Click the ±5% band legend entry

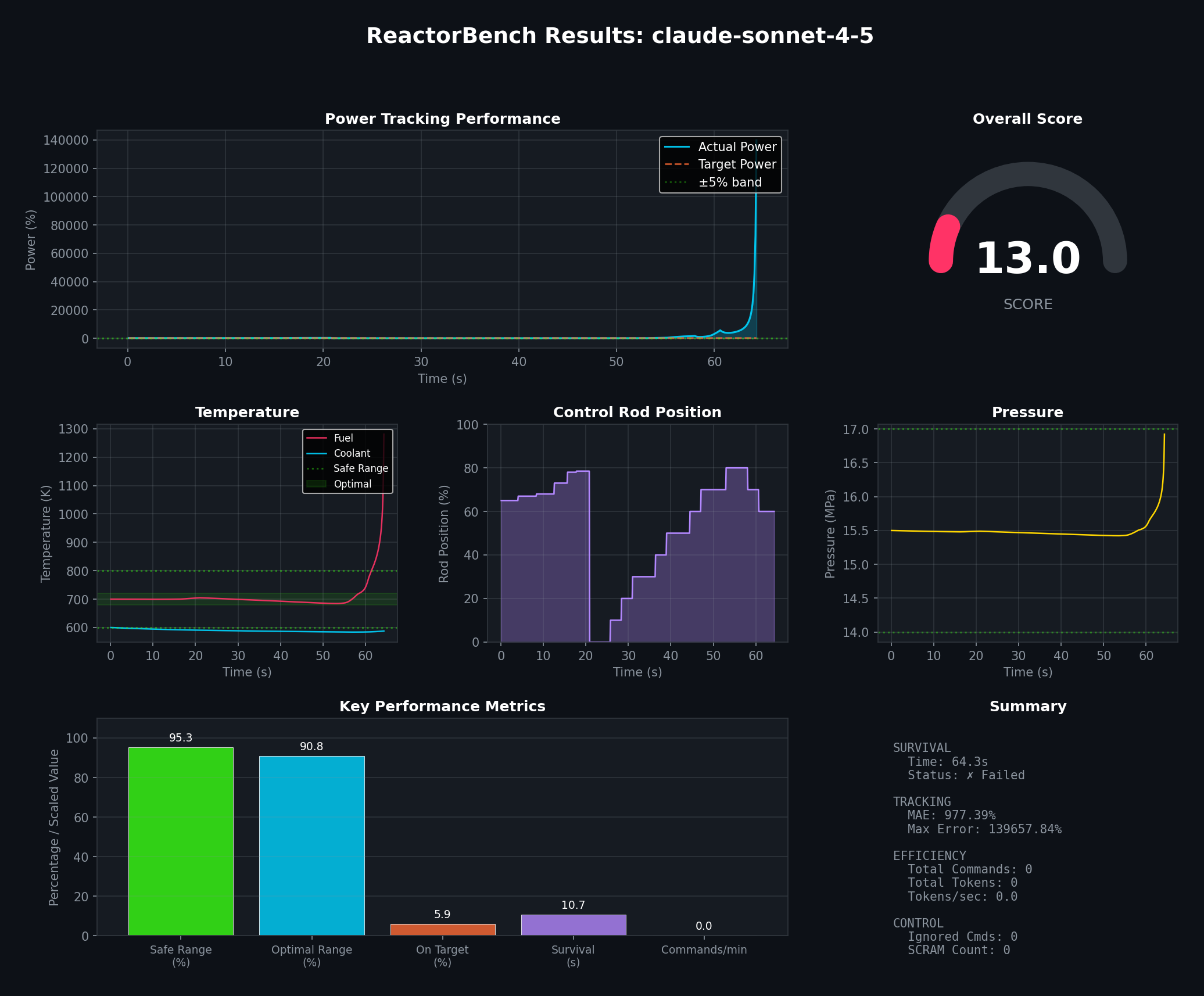729,182
